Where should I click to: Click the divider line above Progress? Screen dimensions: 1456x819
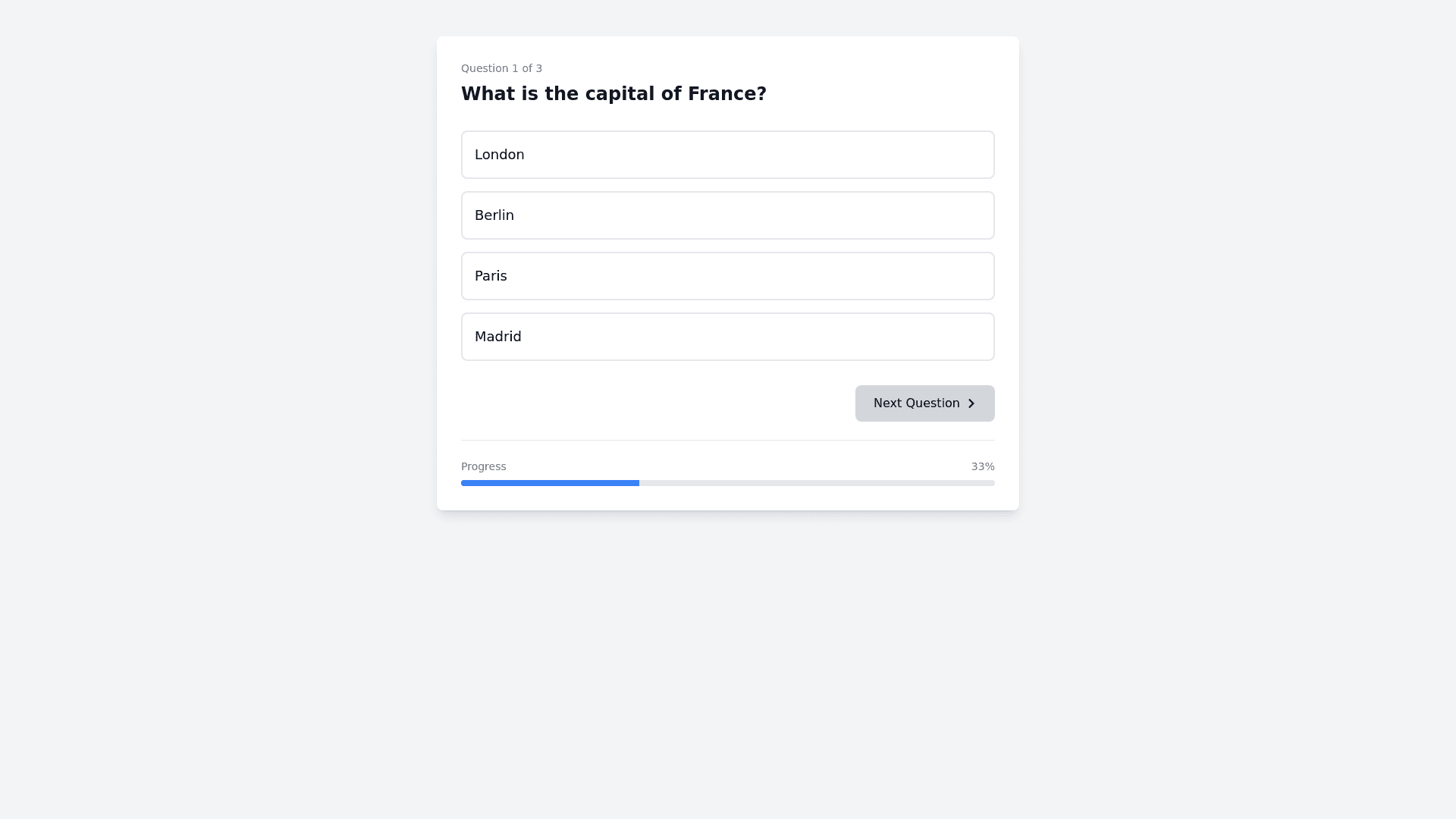[728, 440]
